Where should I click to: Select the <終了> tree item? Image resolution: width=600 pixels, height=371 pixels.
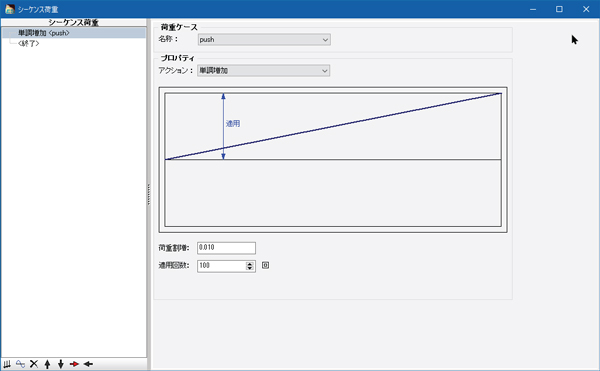(29, 43)
